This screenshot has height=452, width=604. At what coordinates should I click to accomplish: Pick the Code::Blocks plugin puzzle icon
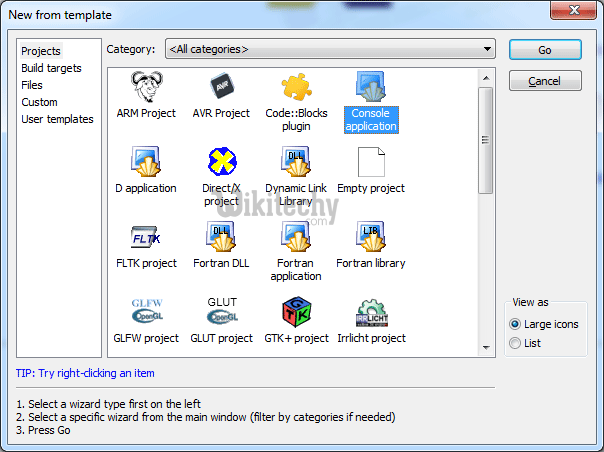[296, 86]
